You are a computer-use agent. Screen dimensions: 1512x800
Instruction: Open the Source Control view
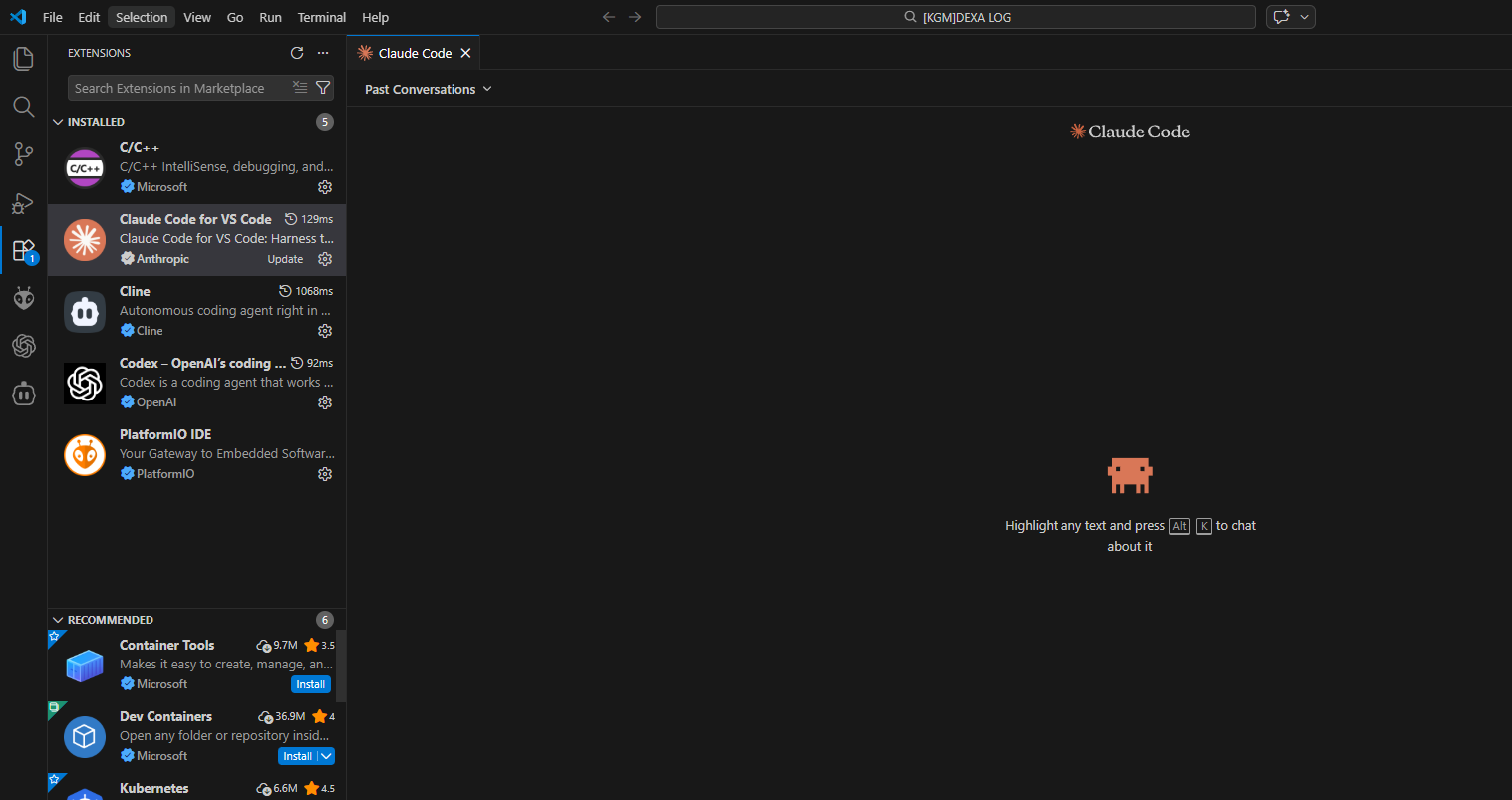tap(23, 154)
